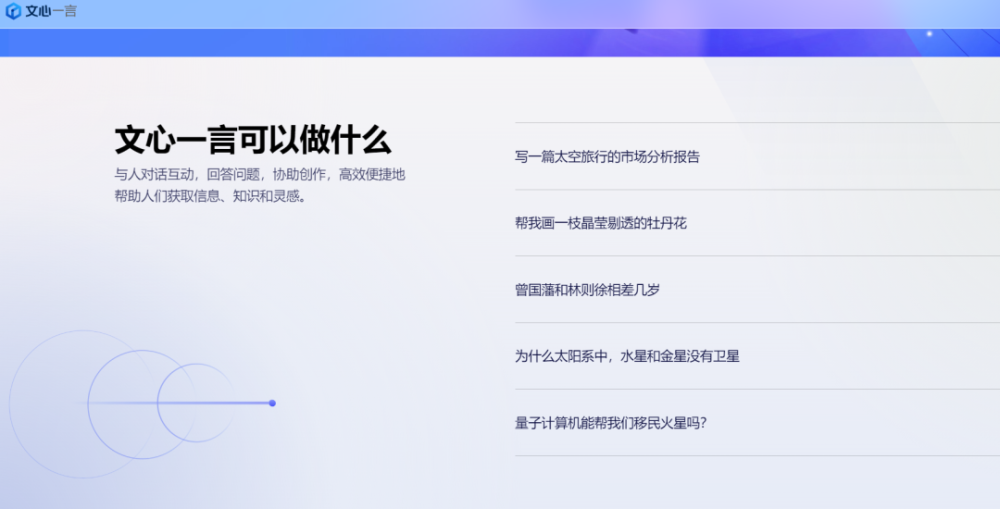Click the 文心一言 cube logo icon
This screenshot has width=1000, height=509.
[x=13, y=11]
